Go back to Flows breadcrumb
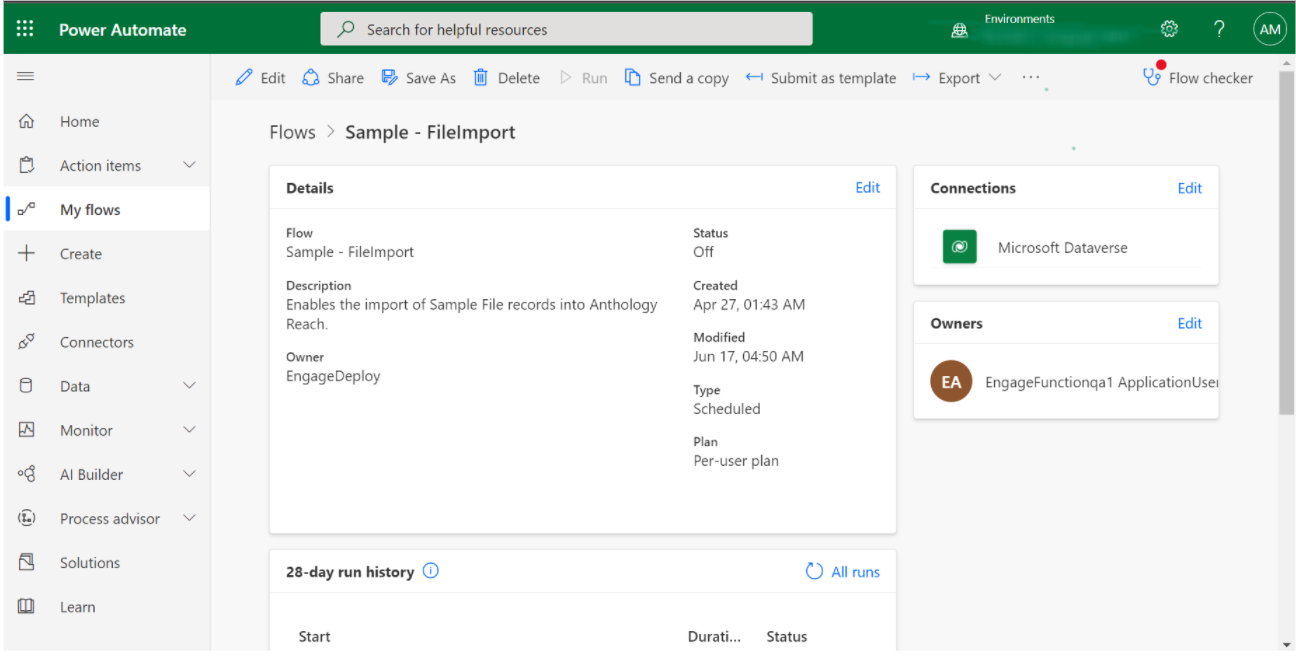Screen dimensions: 1296x660 [292, 132]
